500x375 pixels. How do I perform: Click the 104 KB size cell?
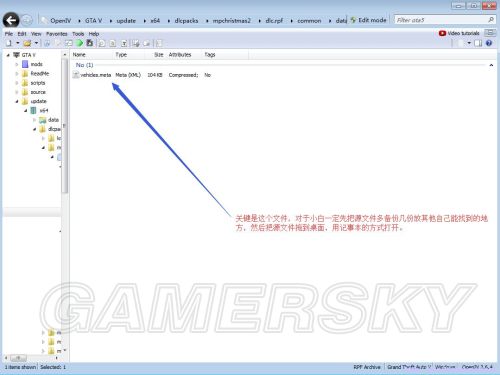[x=155, y=75]
